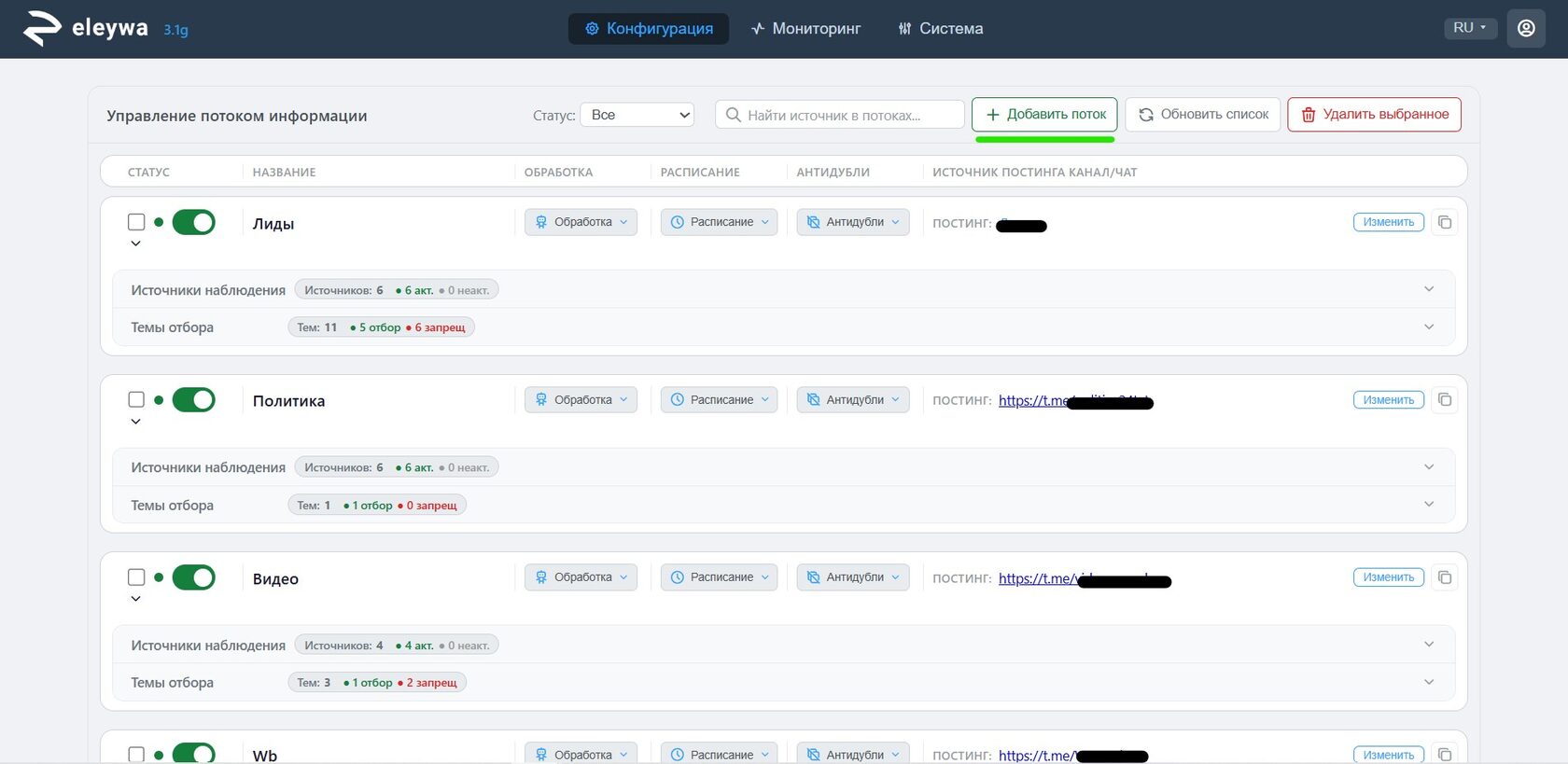Image resolution: width=1568 pixels, height=764 pixels.
Task: Open the Статус filter dropdown
Action: click(637, 115)
